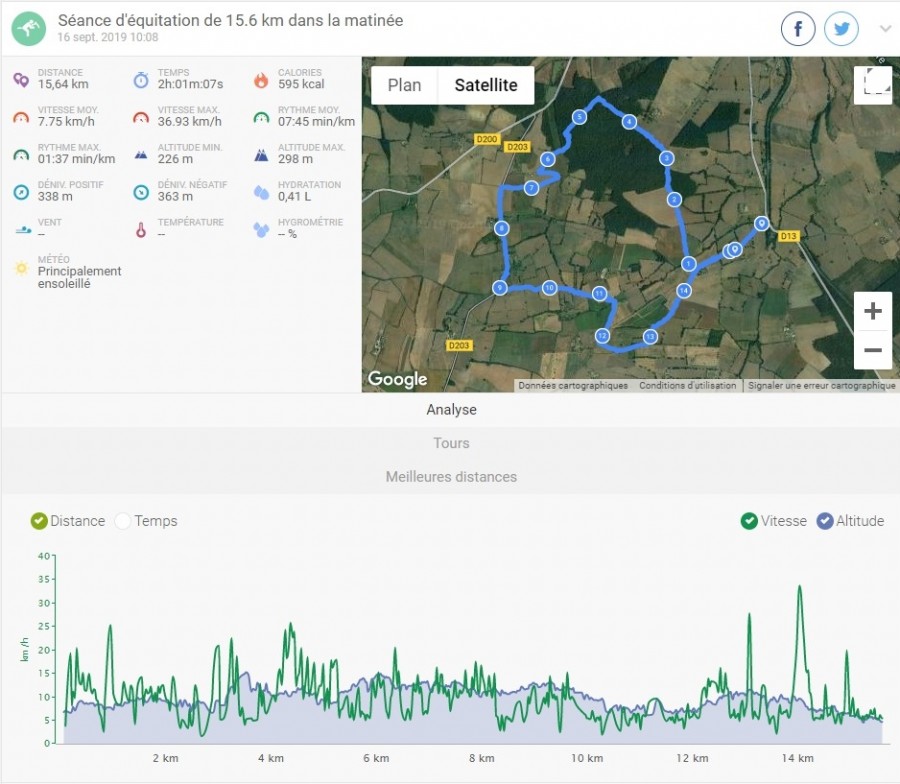Click the Facebook share icon

(798, 29)
